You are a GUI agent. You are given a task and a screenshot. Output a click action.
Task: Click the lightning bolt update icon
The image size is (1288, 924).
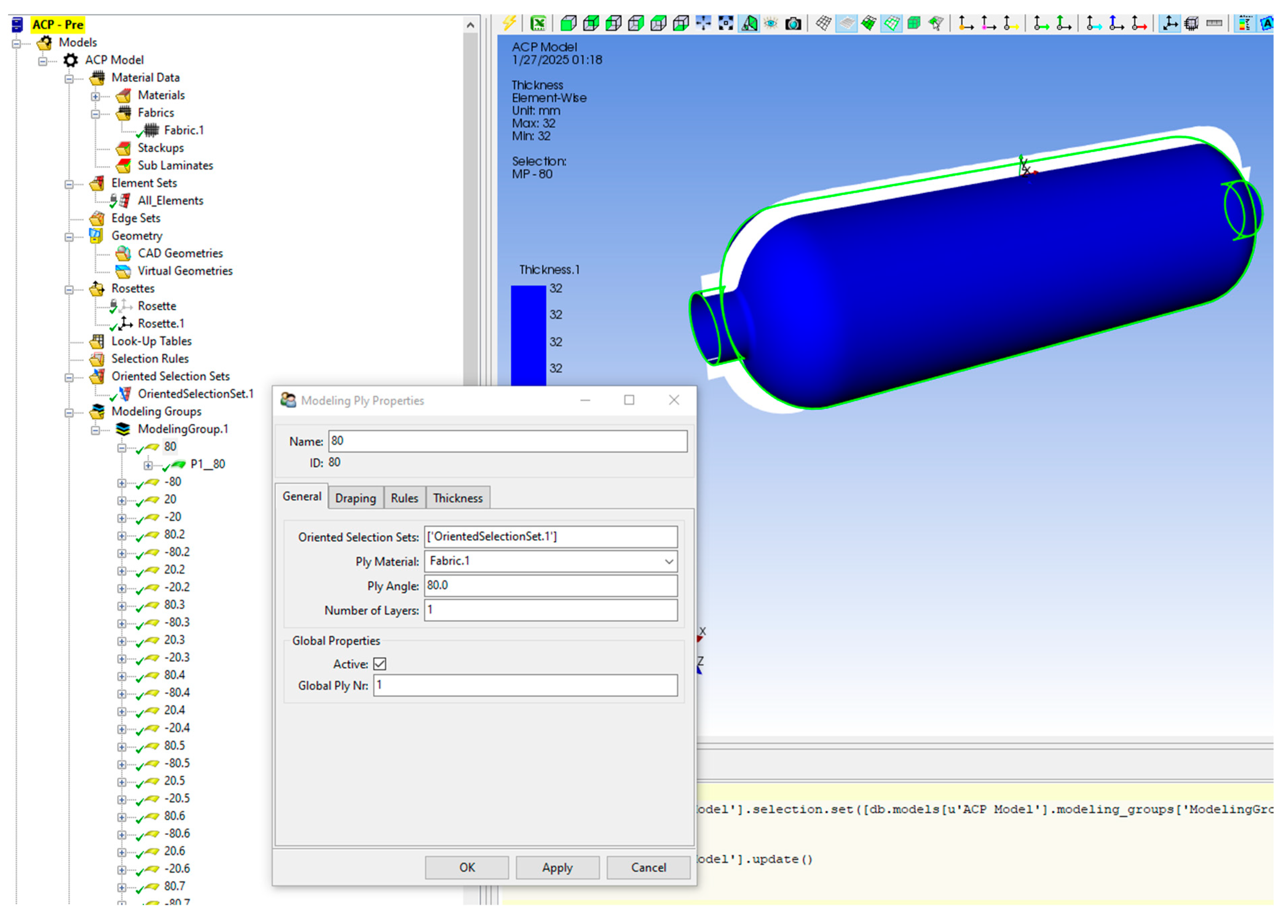509,23
